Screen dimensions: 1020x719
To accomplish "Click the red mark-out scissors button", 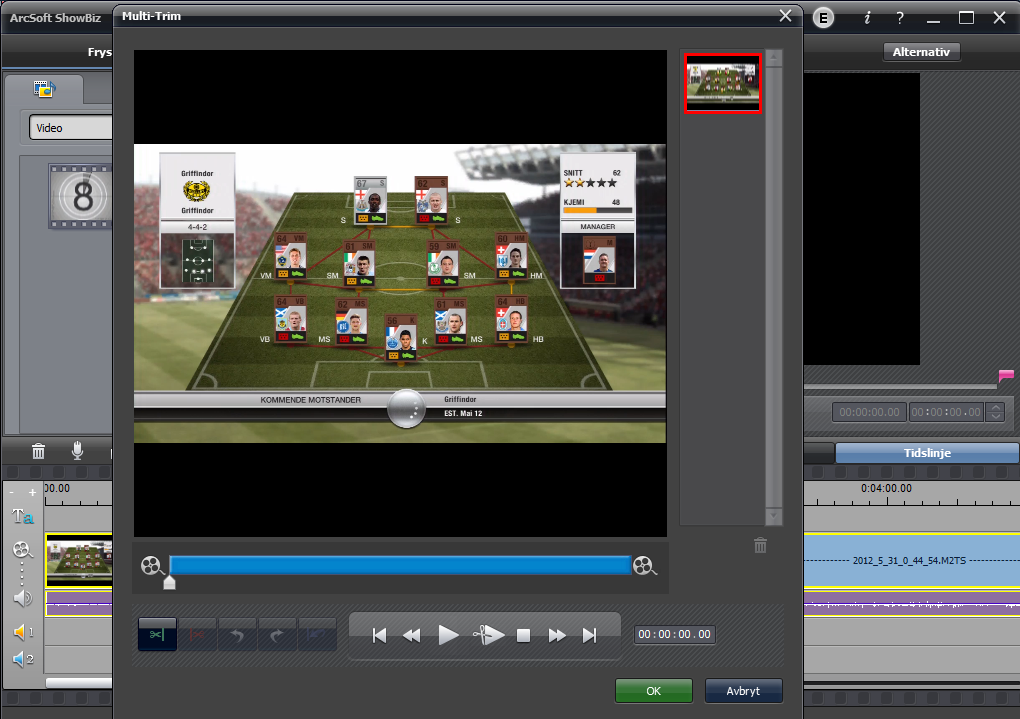I will (x=197, y=634).
